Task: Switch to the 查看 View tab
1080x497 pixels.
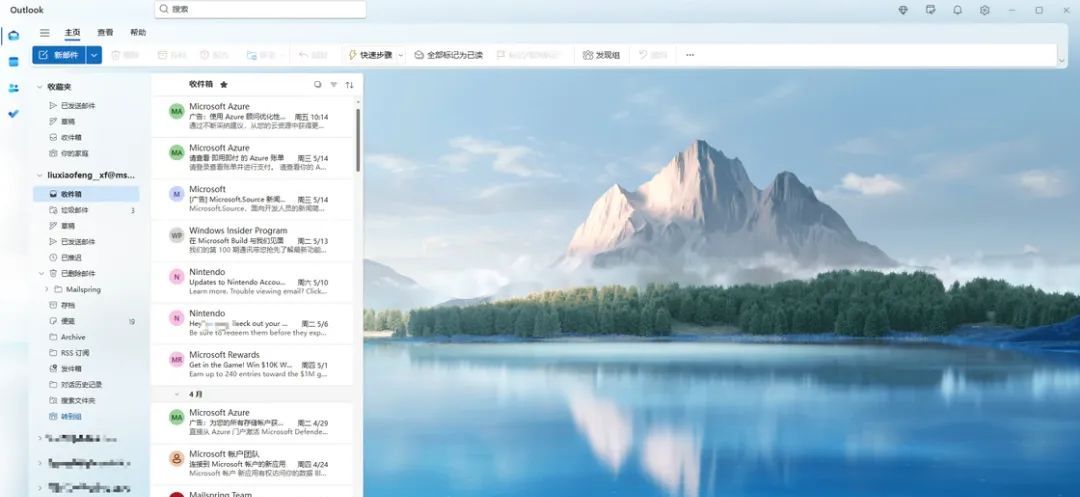Action: click(105, 32)
